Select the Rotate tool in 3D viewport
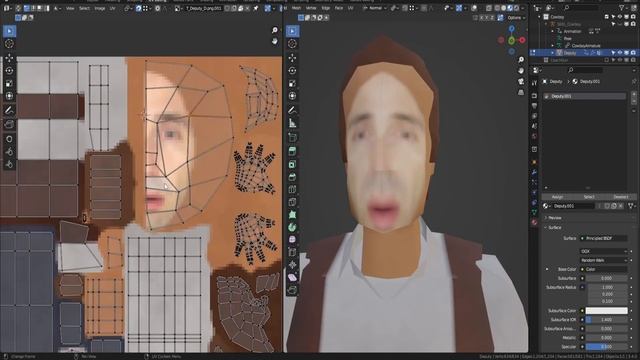 (x=292, y=71)
